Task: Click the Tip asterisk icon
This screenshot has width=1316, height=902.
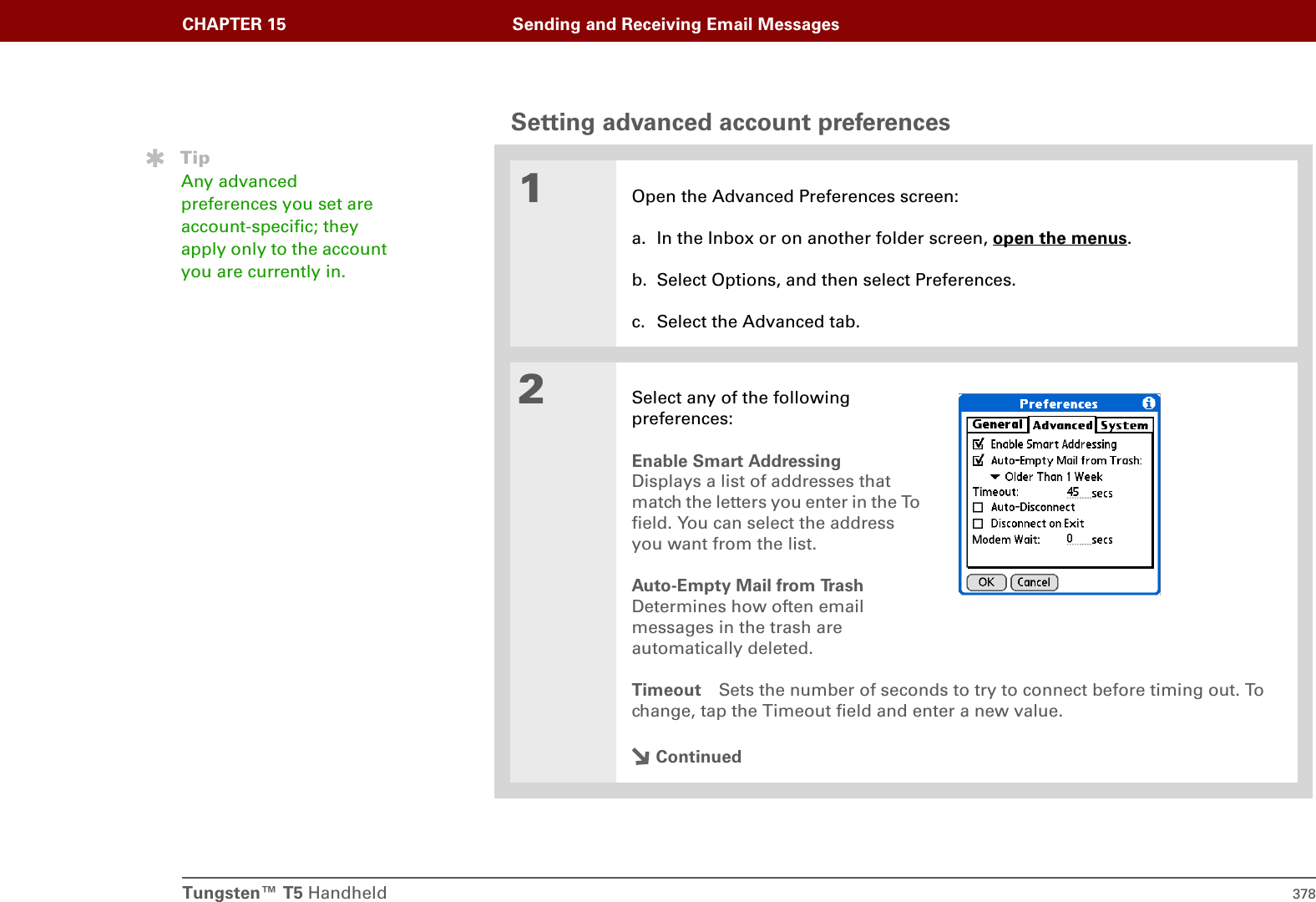Action: (x=155, y=158)
